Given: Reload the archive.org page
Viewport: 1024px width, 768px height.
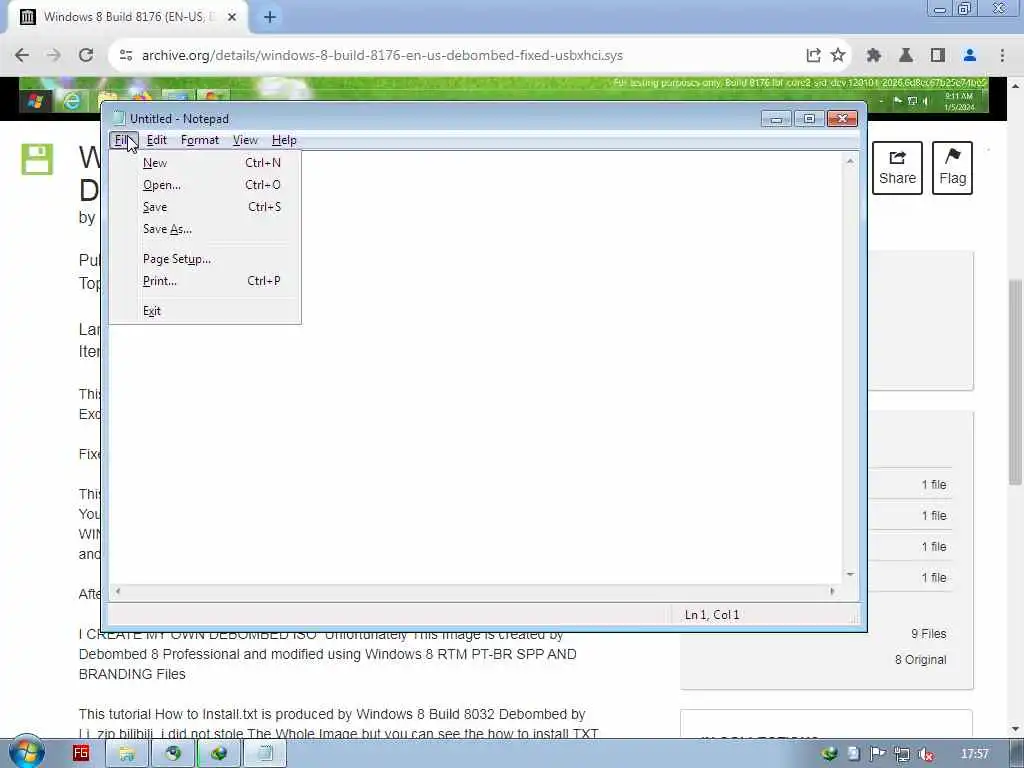Looking at the screenshot, I should [x=86, y=55].
